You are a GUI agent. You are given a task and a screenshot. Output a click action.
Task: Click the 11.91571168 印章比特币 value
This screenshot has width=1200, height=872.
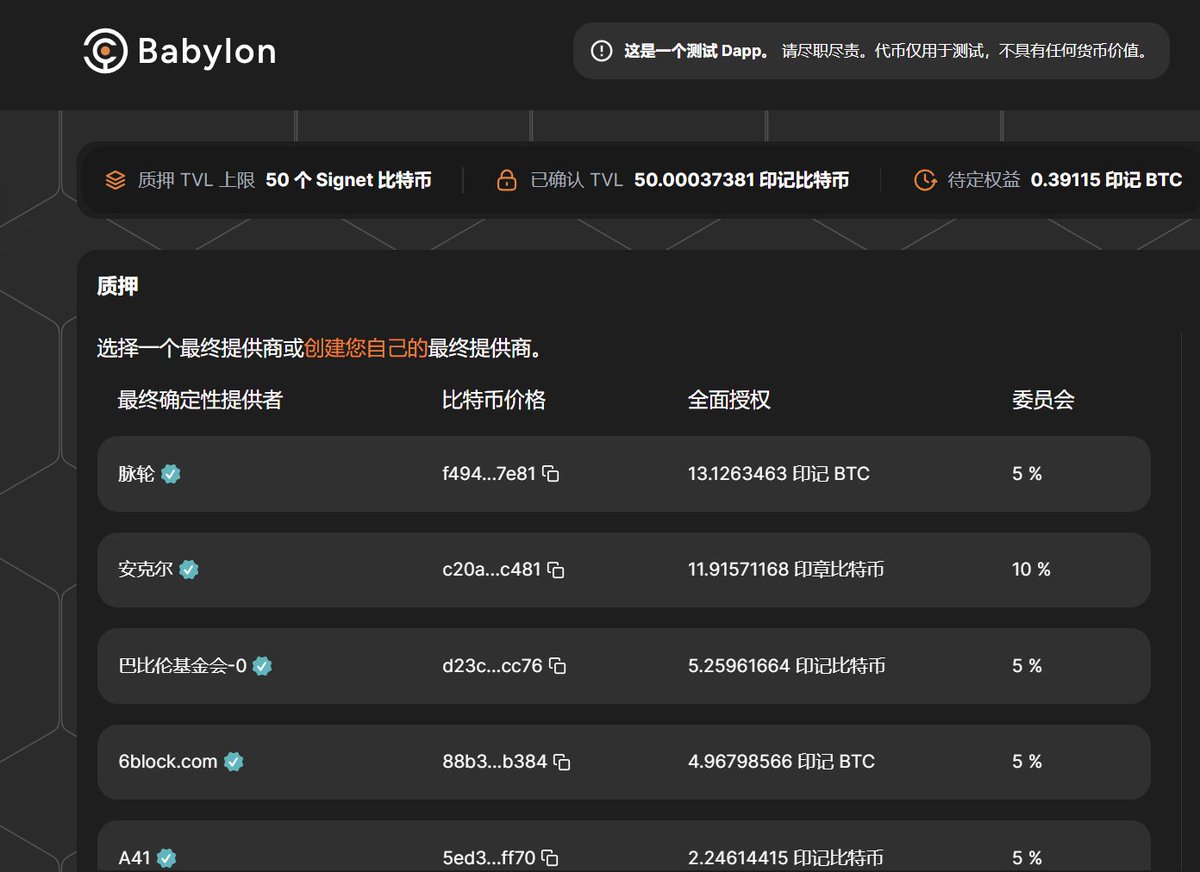tap(786, 570)
